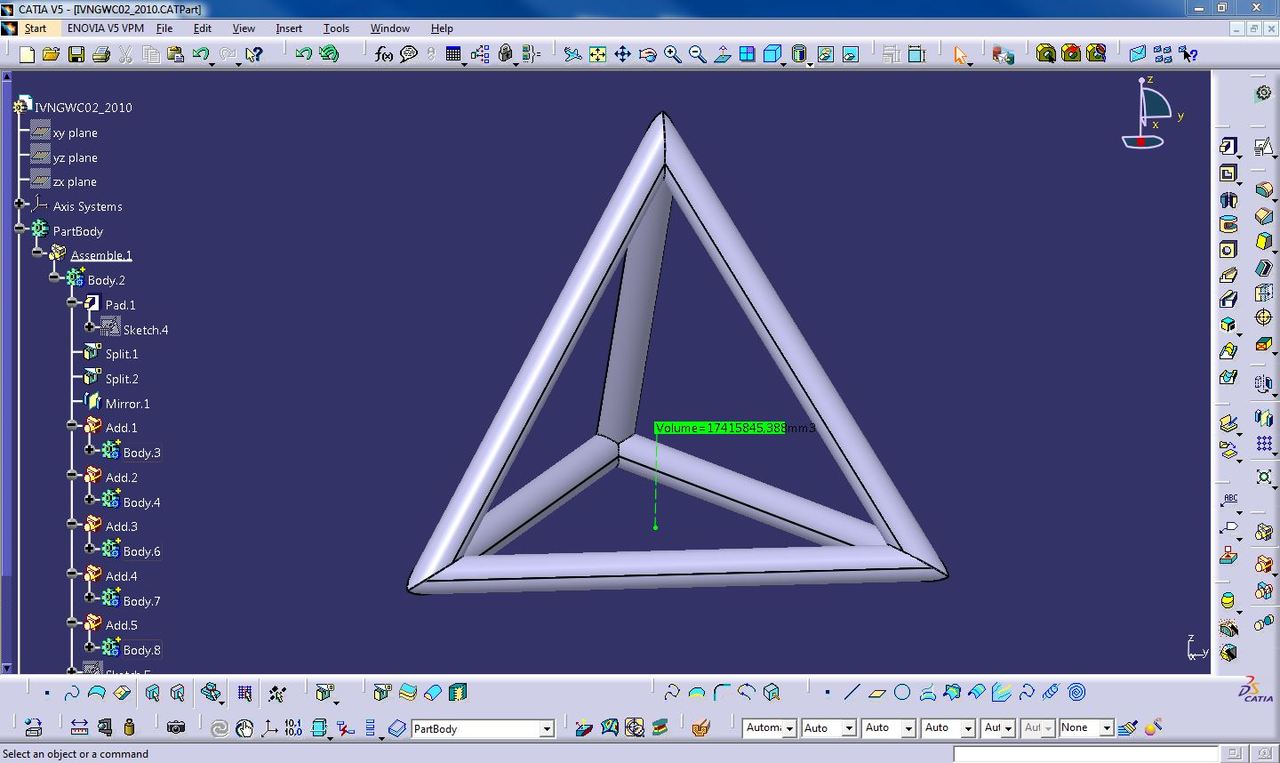
Task: Expand the Axis Systems node
Action: pyautogui.click(x=20, y=206)
